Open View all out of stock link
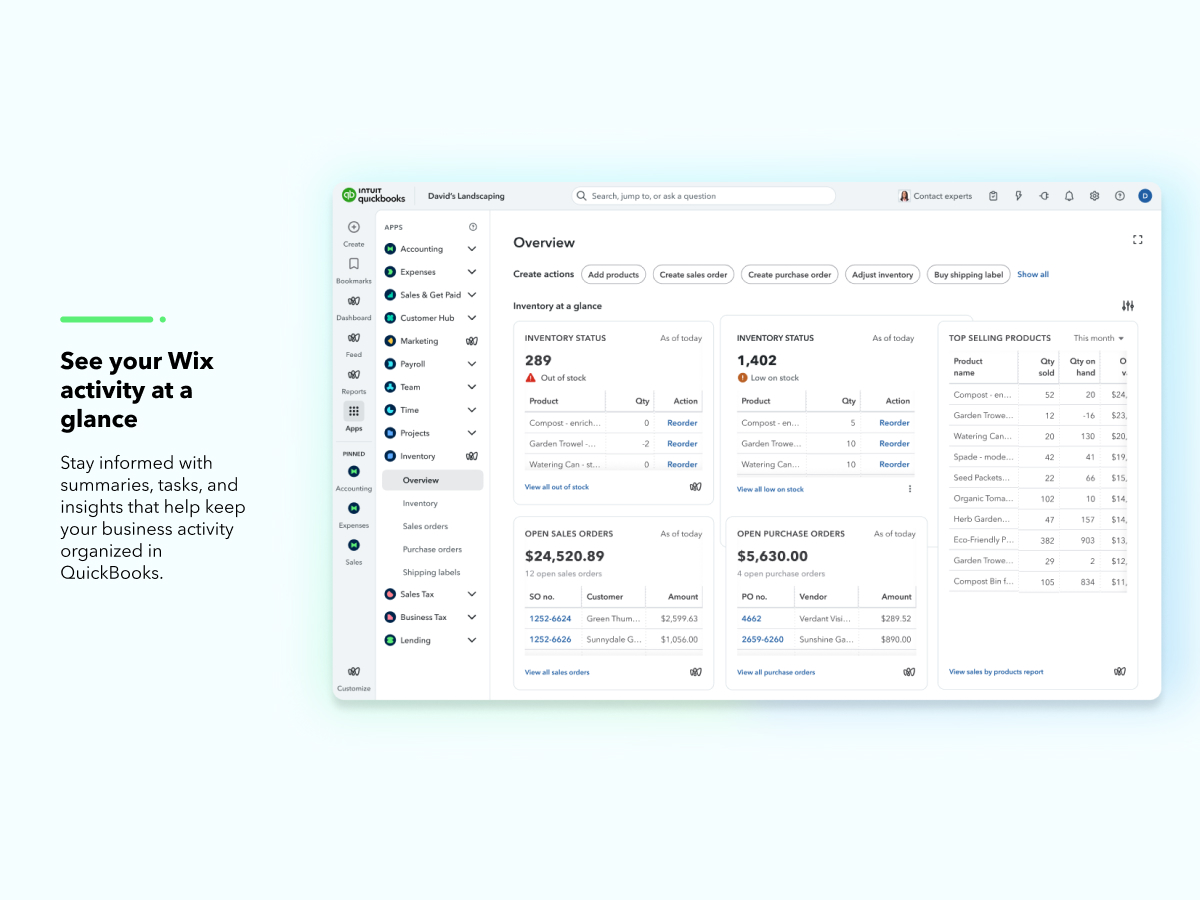 (557, 487)
